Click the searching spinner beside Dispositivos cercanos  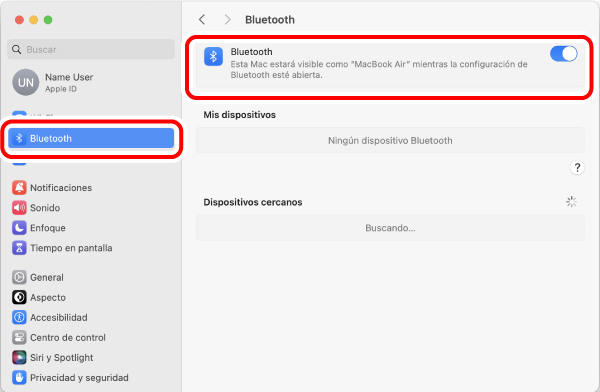coord(571,202)
